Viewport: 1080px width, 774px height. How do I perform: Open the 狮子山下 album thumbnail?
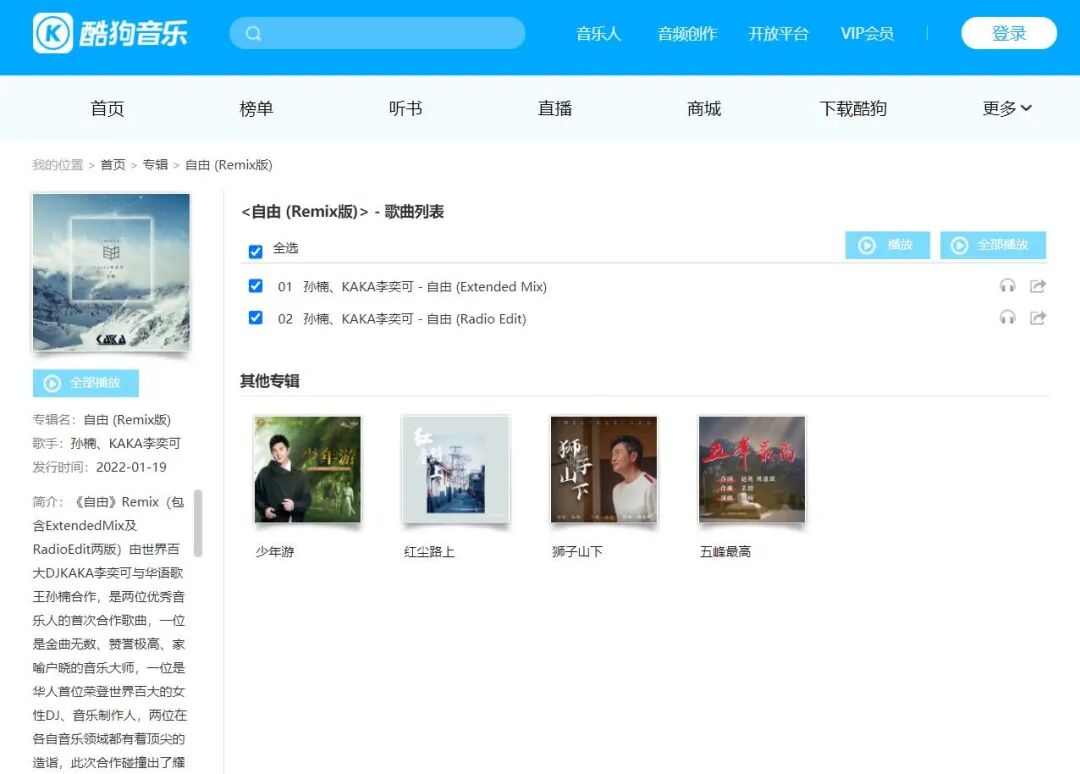tap(604, 469)
